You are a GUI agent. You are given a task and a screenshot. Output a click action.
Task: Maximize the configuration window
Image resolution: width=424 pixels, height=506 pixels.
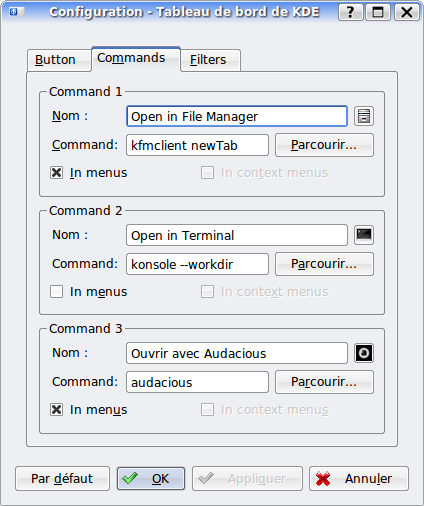click(x=378, y=13)
